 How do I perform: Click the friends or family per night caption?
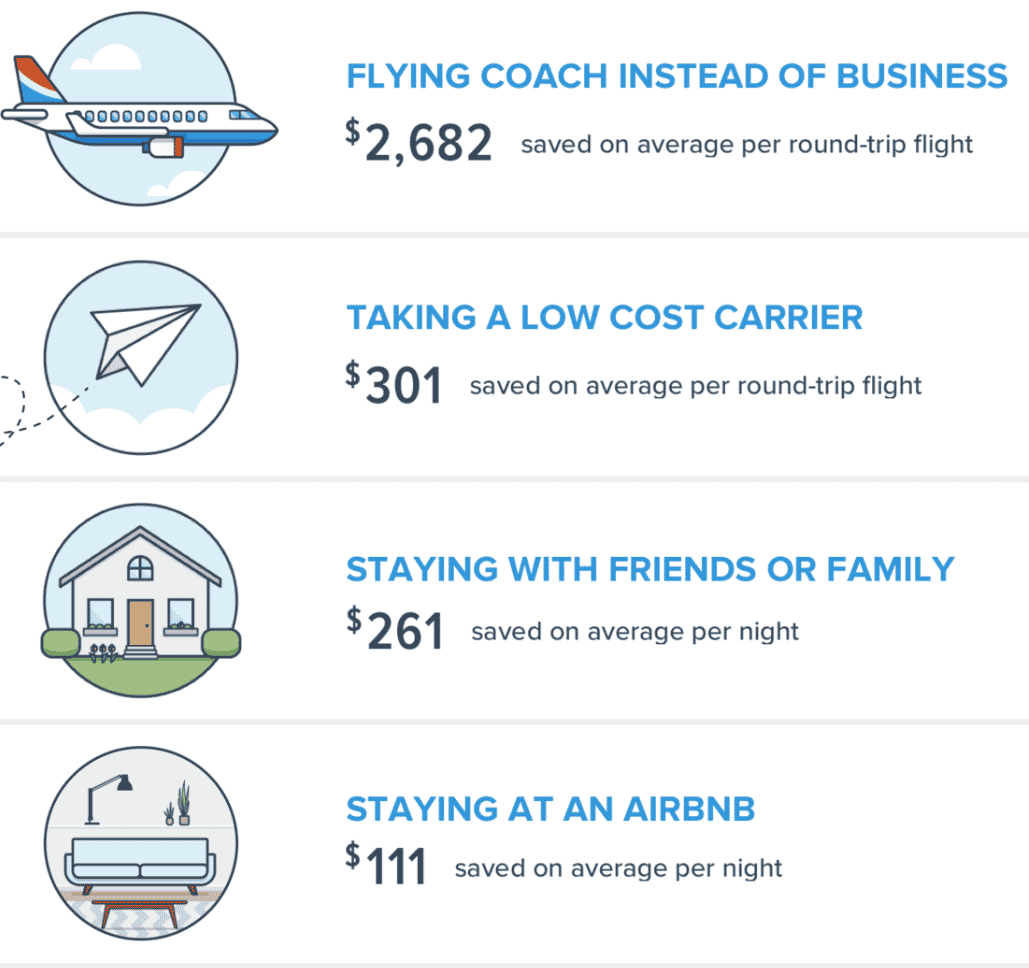[x=635, y=632]
